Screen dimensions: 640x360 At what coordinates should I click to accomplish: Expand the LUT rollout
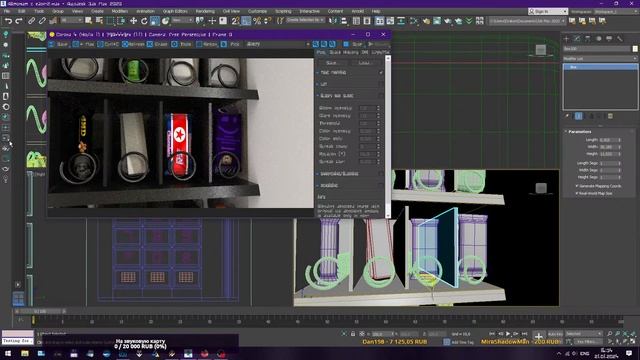point(318,84)
